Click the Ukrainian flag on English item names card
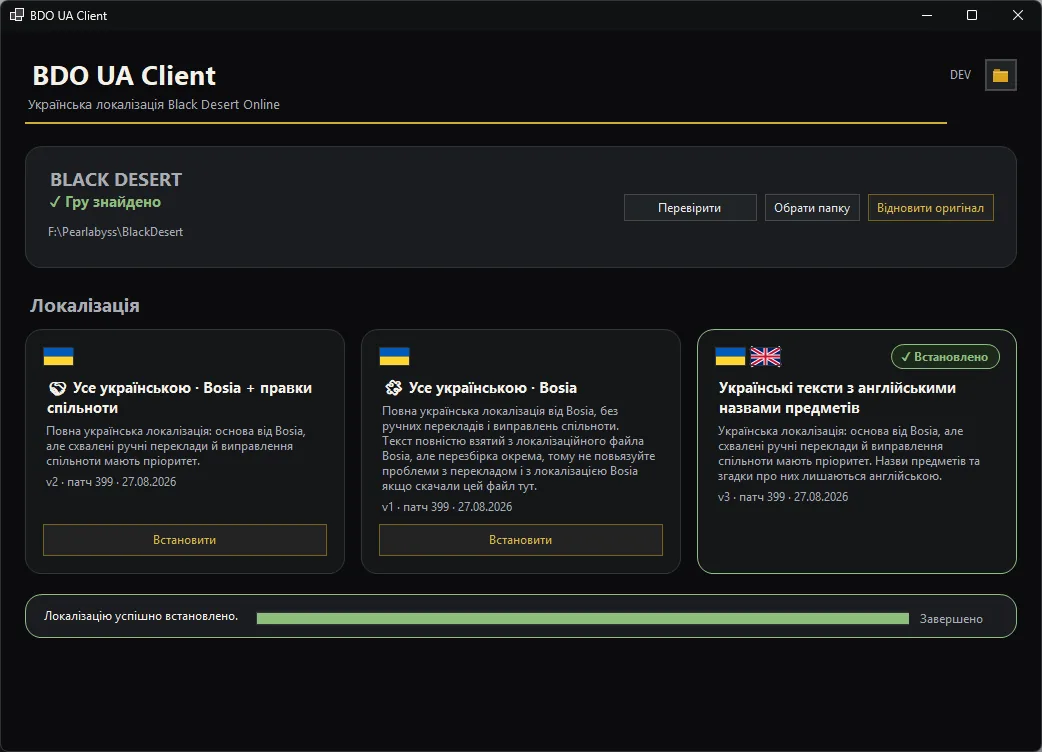The height and width of the screenshot is (752, 1042). [x=730, y=356]
